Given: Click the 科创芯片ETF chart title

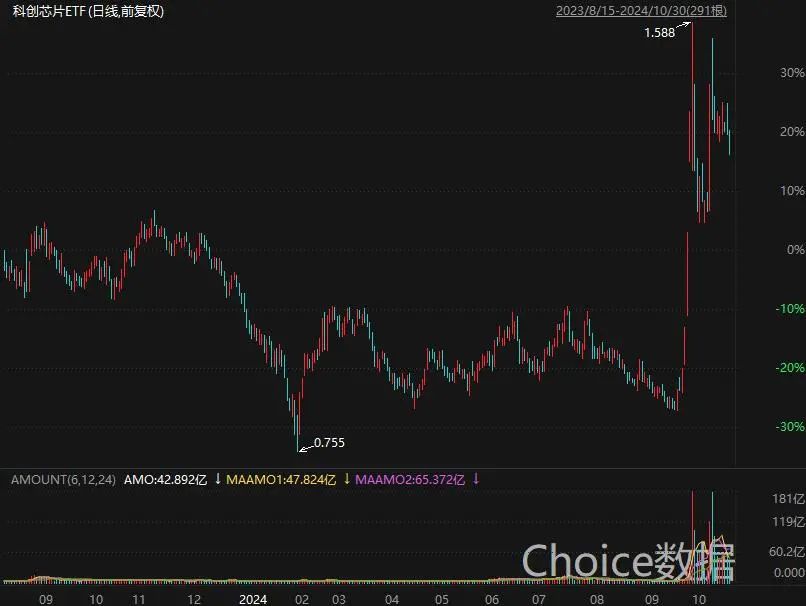Looking at the screenshot, I should pyautogui.click(x=89, y=12).
